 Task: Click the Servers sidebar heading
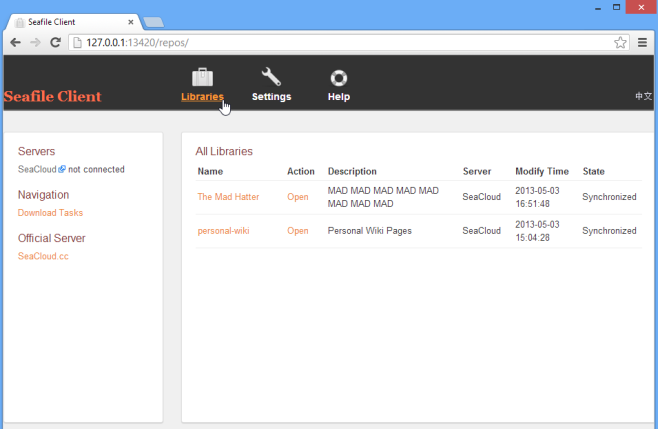click(x=37, y=151)
